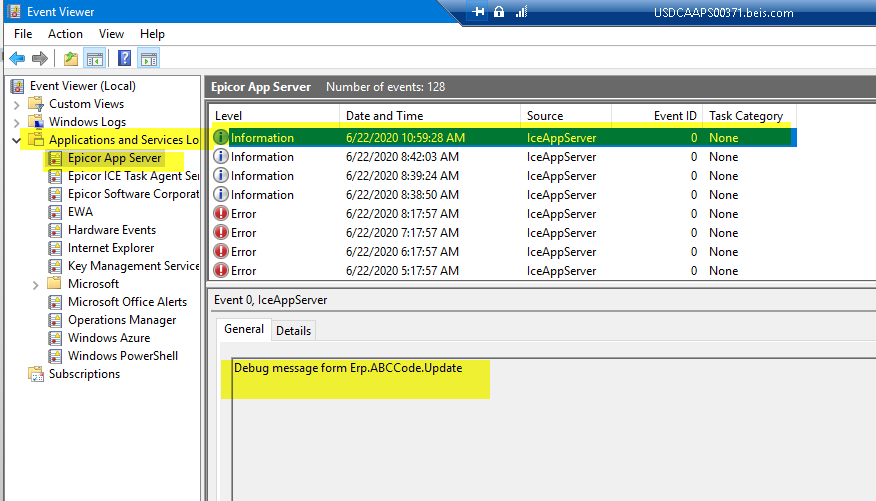Click the Epicor App Server log icon

tap(55, 158)
